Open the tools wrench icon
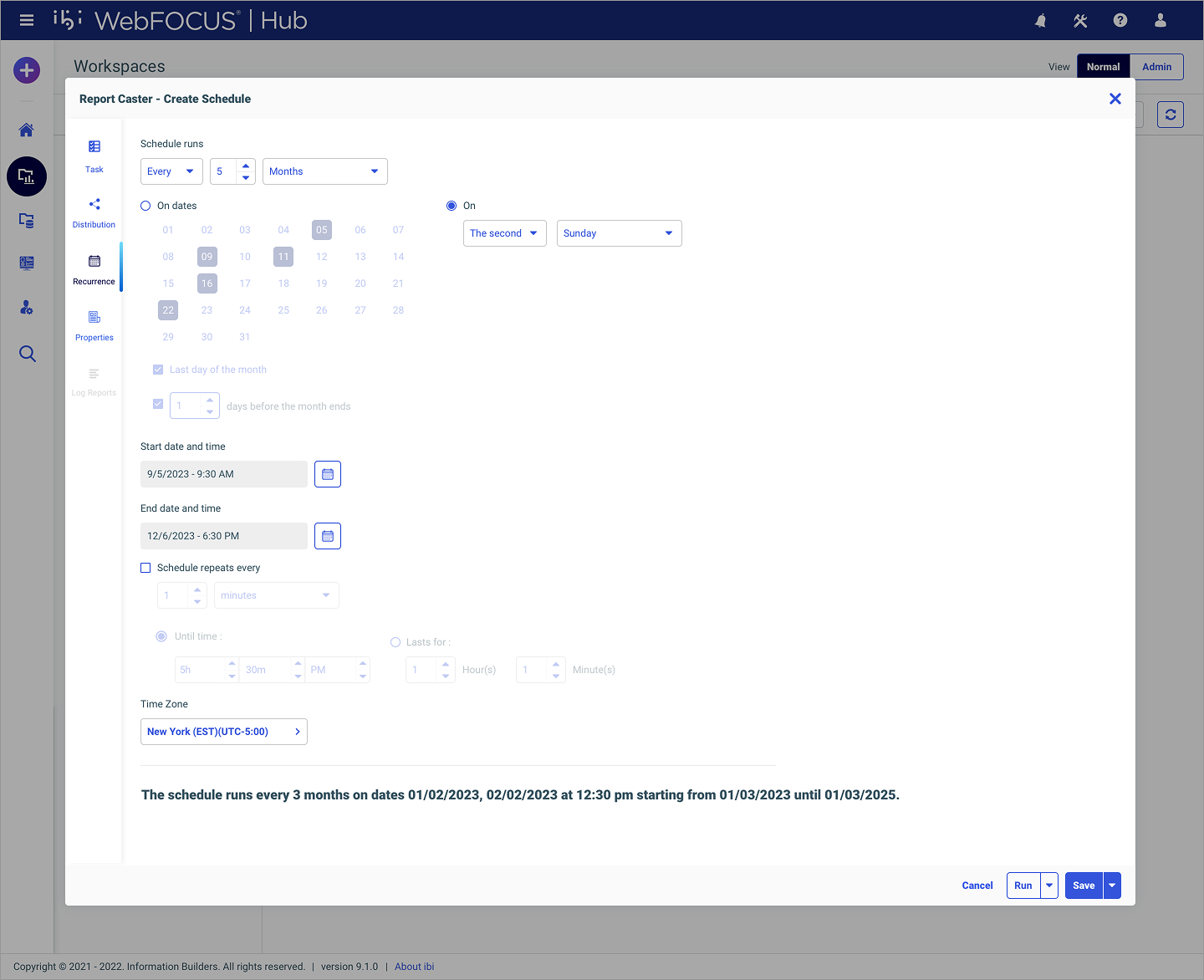The width and height of the screenshot is (1204, 980). coord(1080,21)
